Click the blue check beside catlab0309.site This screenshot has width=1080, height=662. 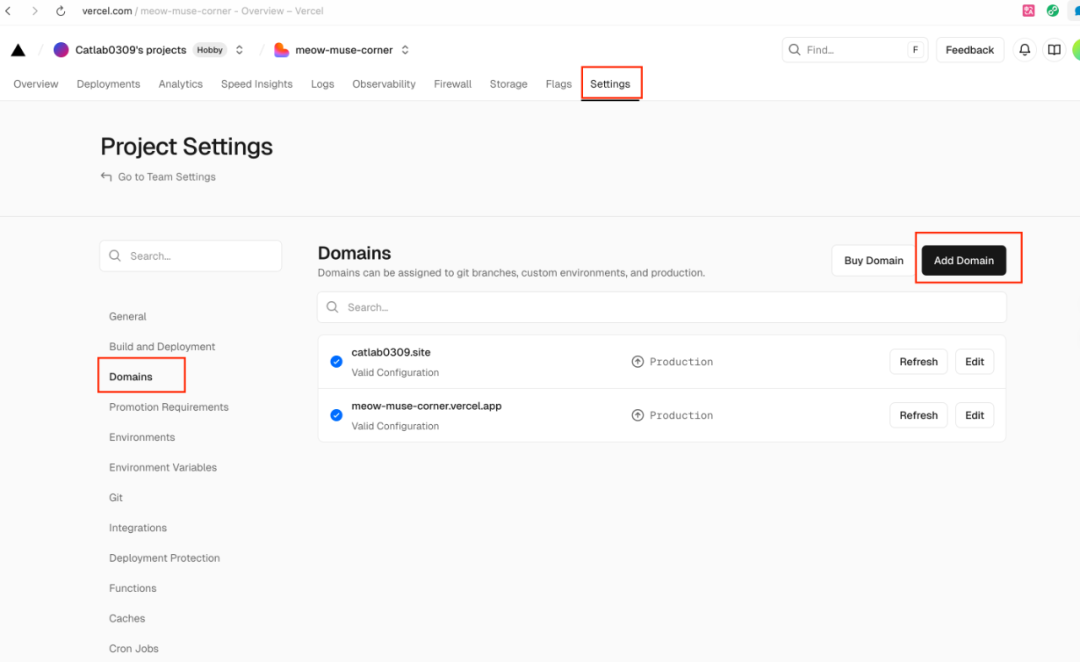336,362
